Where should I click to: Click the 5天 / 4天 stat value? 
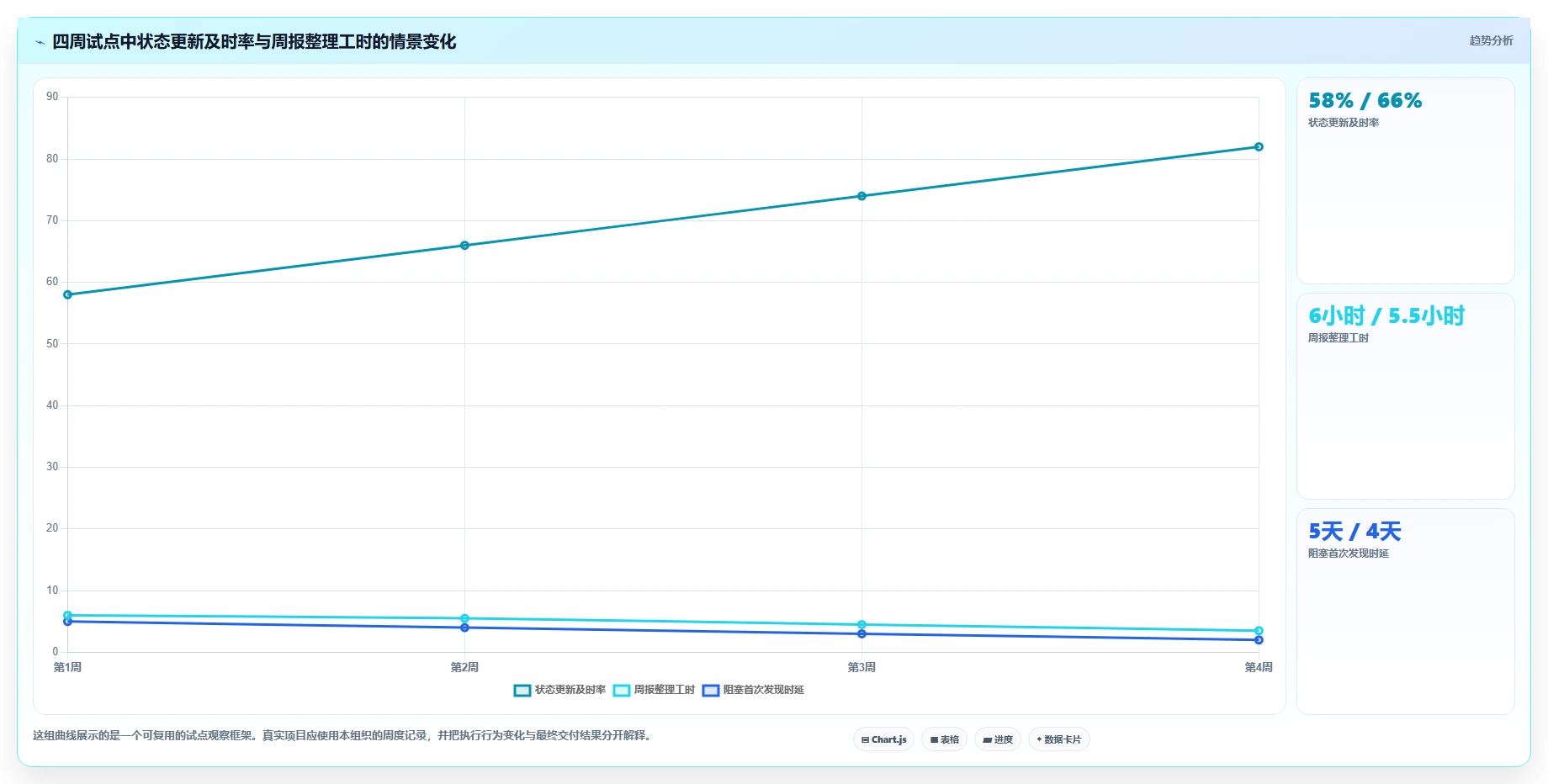pyautogui.click(x=1354, y=532)
